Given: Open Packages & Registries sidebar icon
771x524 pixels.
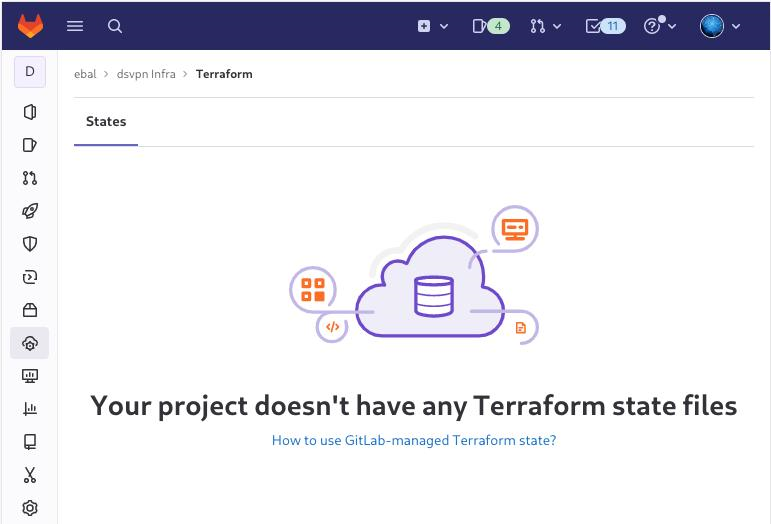Looking at the screenshot, I should click(x=30, y=310).
